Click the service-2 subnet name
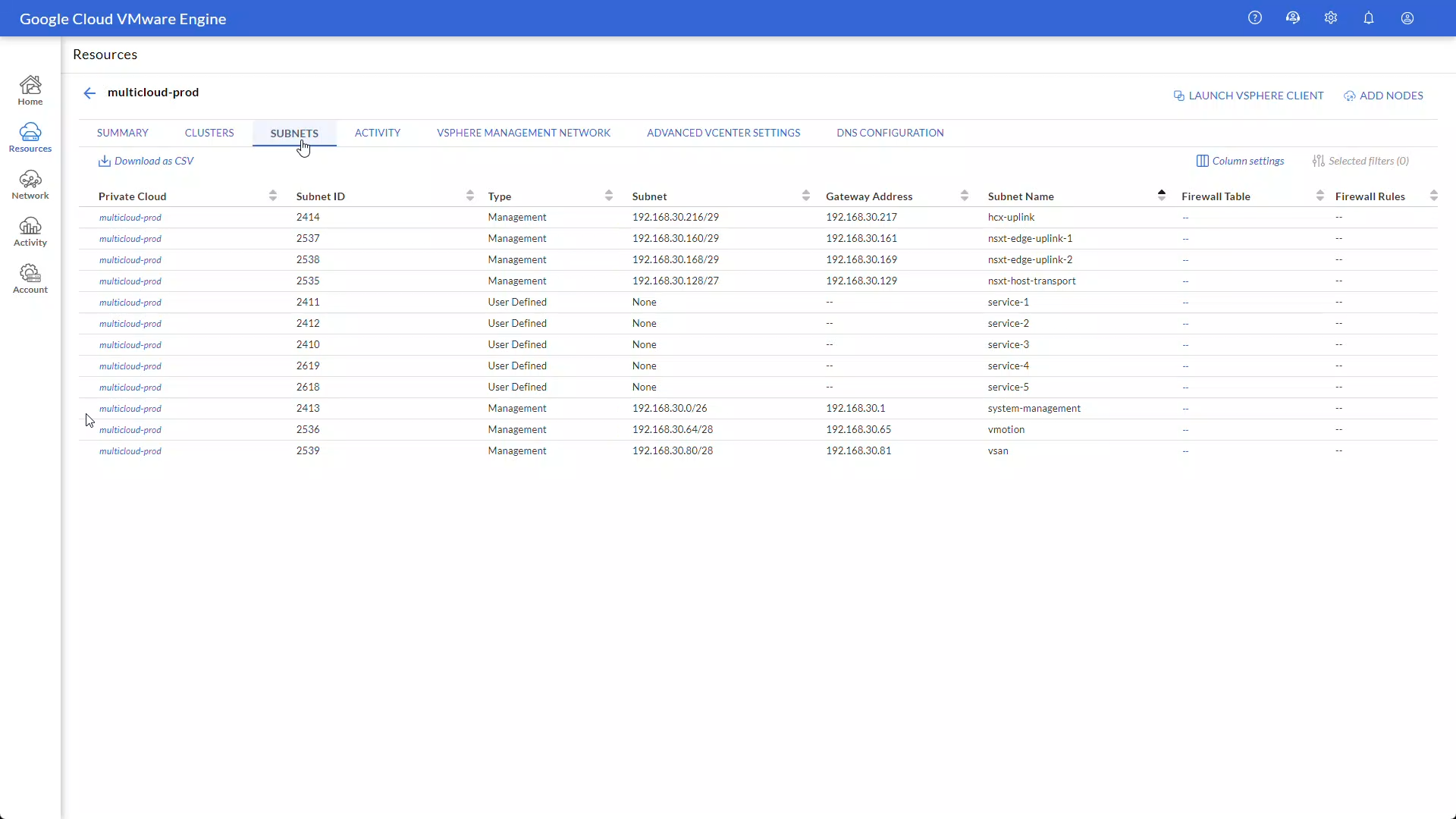 pyautogui.click(x=1009, y=323)
